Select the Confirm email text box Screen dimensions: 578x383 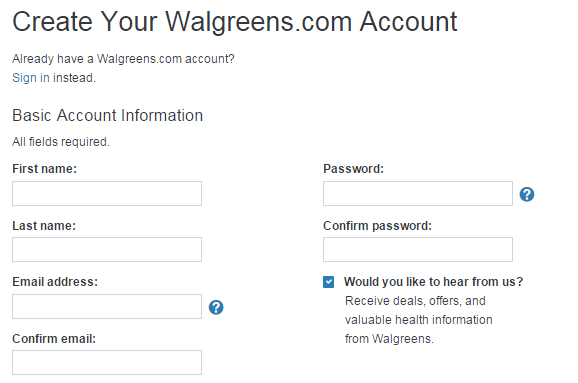[x=107, y=362]
